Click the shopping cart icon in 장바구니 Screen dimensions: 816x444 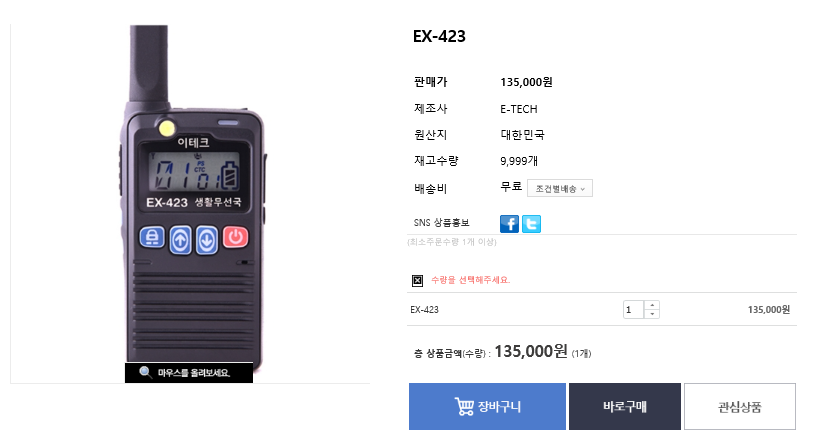[464, 407]
